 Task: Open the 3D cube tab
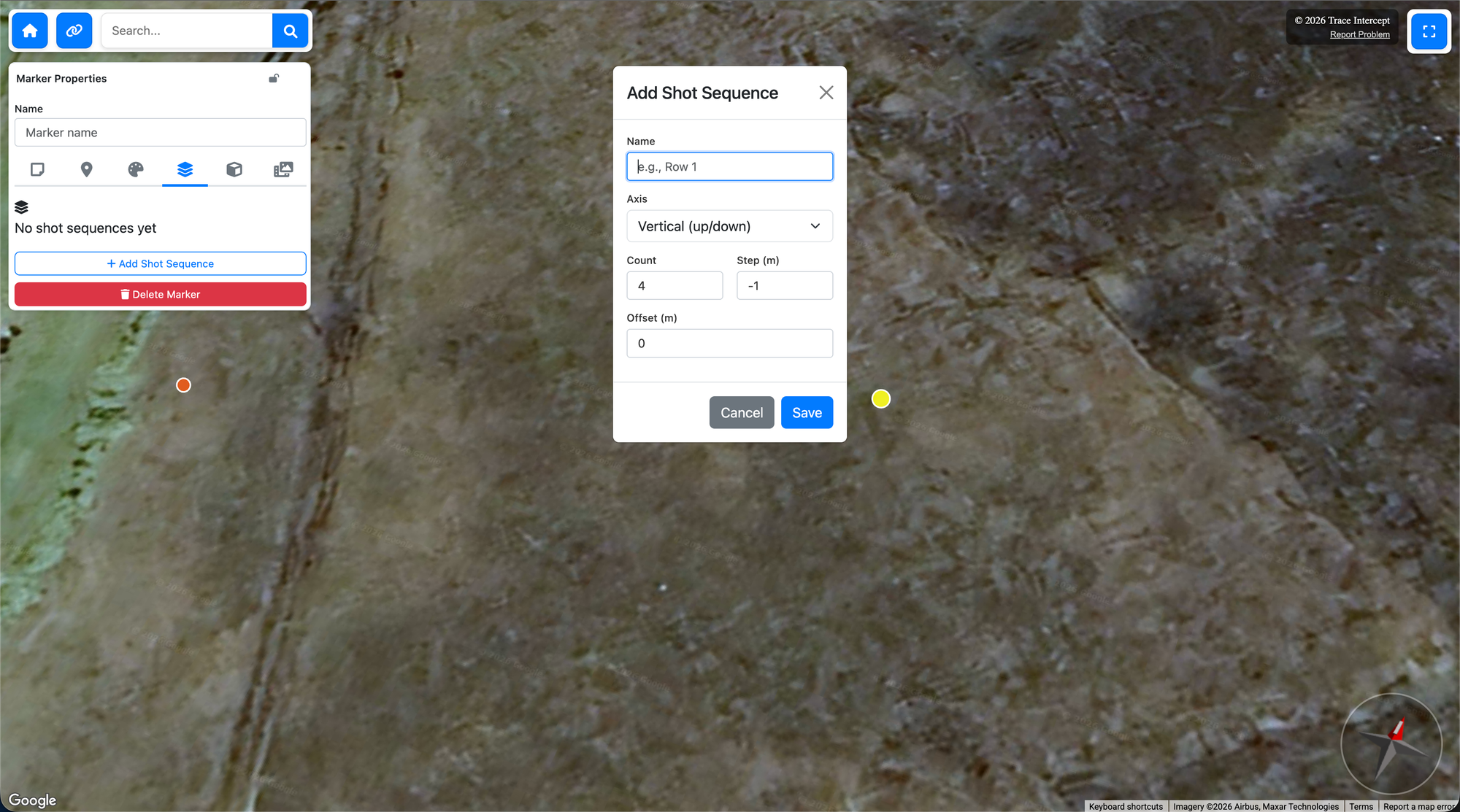click(x=234, y=169)
